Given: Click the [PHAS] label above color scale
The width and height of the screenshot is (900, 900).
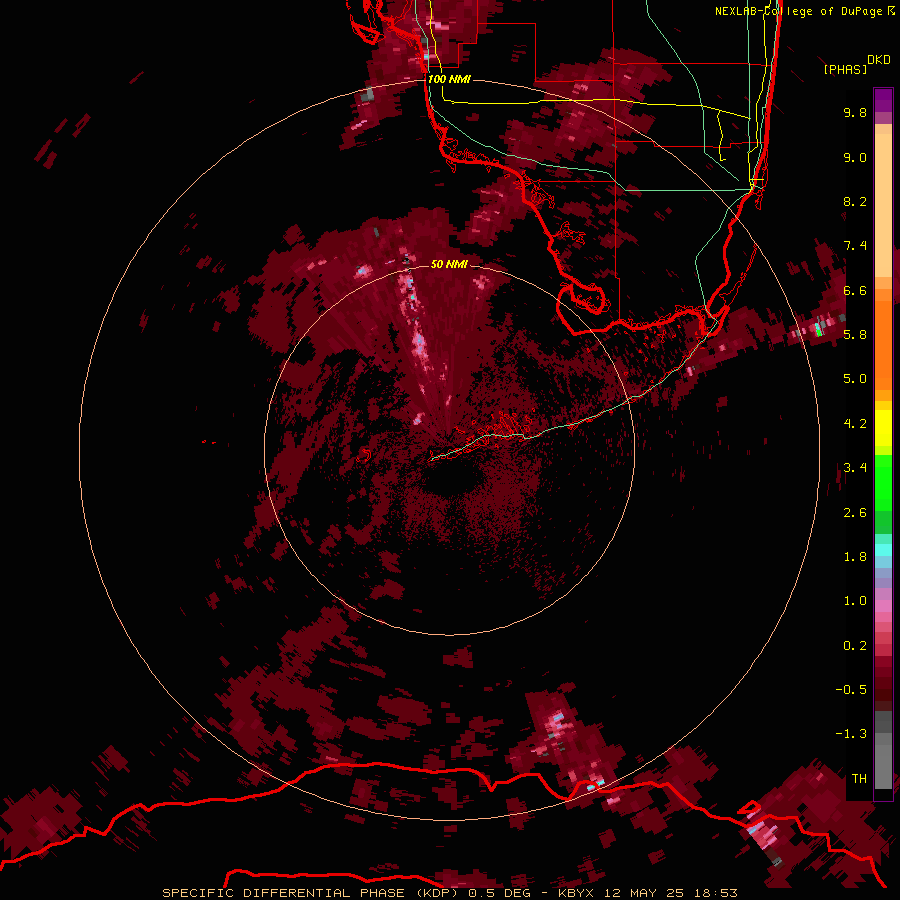Looking at the screenshot, I should [845, 69].
